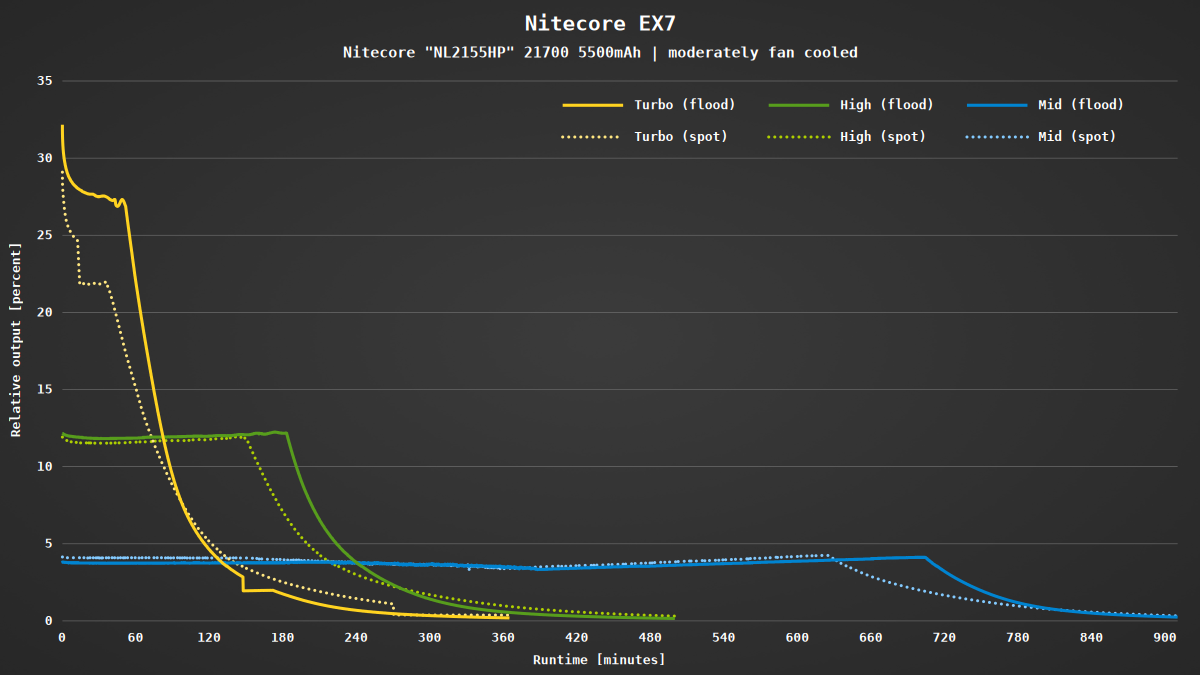Select the Relative output [percent] axis label
This screenshot has width=1200, height=675.
click(x=16, y=340)
